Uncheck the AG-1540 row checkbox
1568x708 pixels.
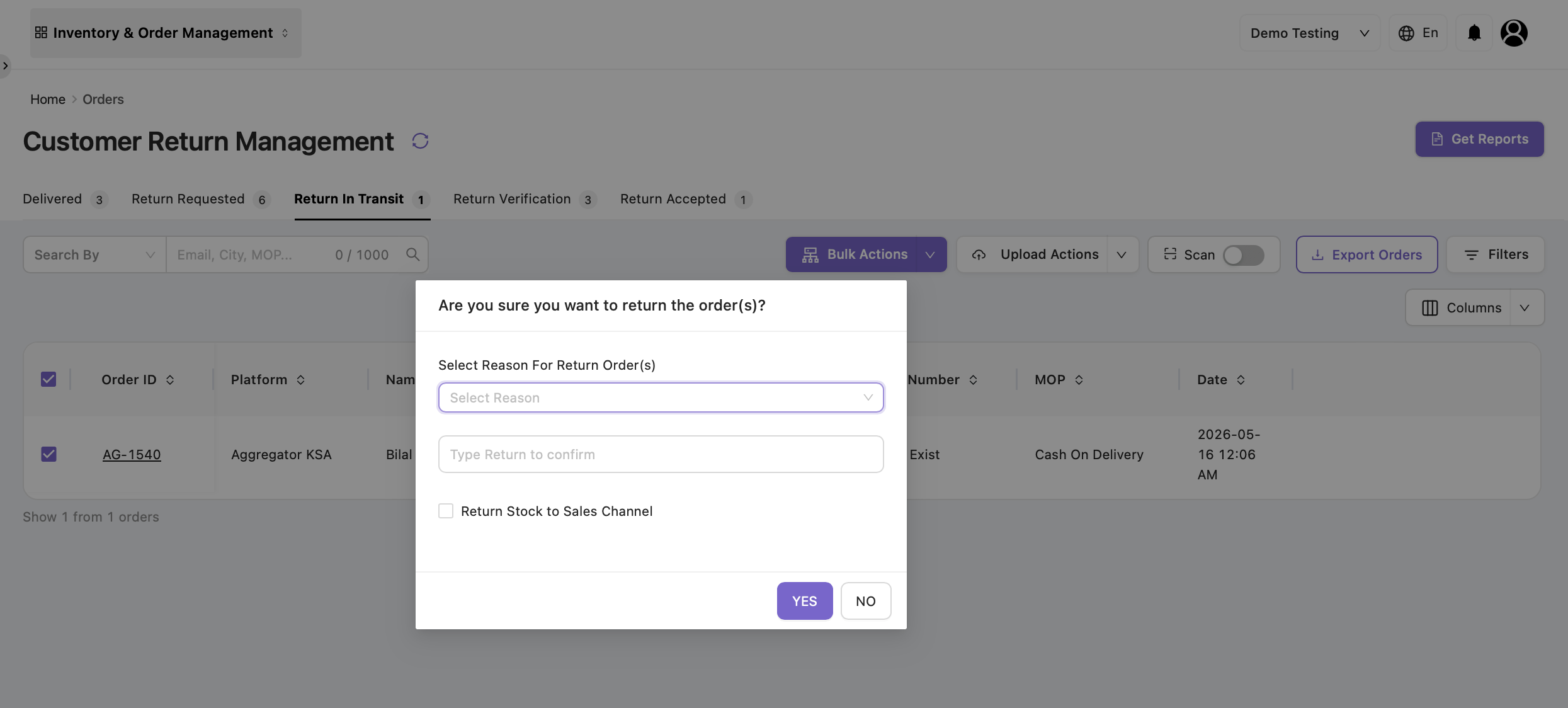pyautogui.click(x=48, y=454)
